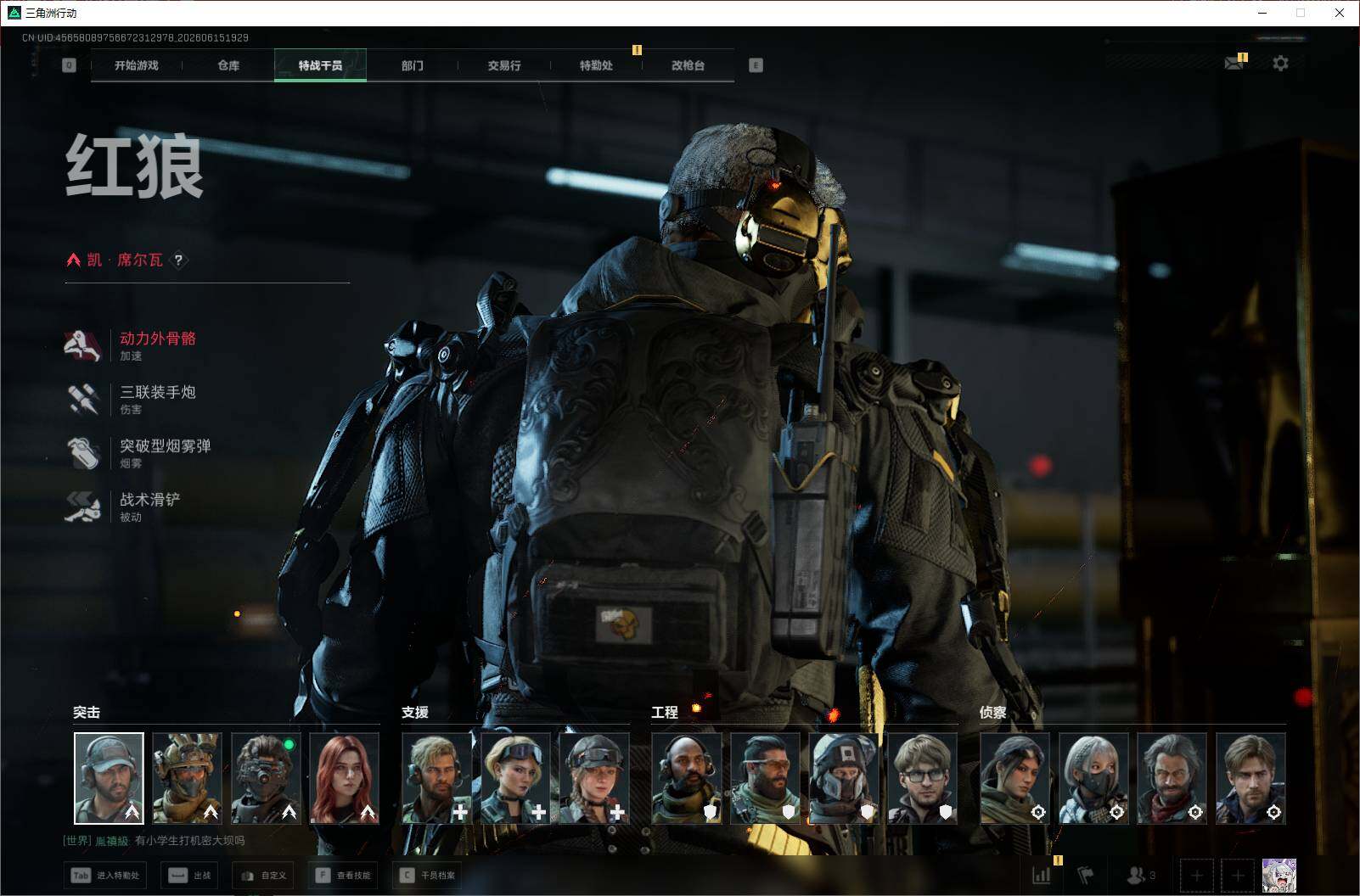Click the 战术滑铲 skill name

tap(150, 500)
